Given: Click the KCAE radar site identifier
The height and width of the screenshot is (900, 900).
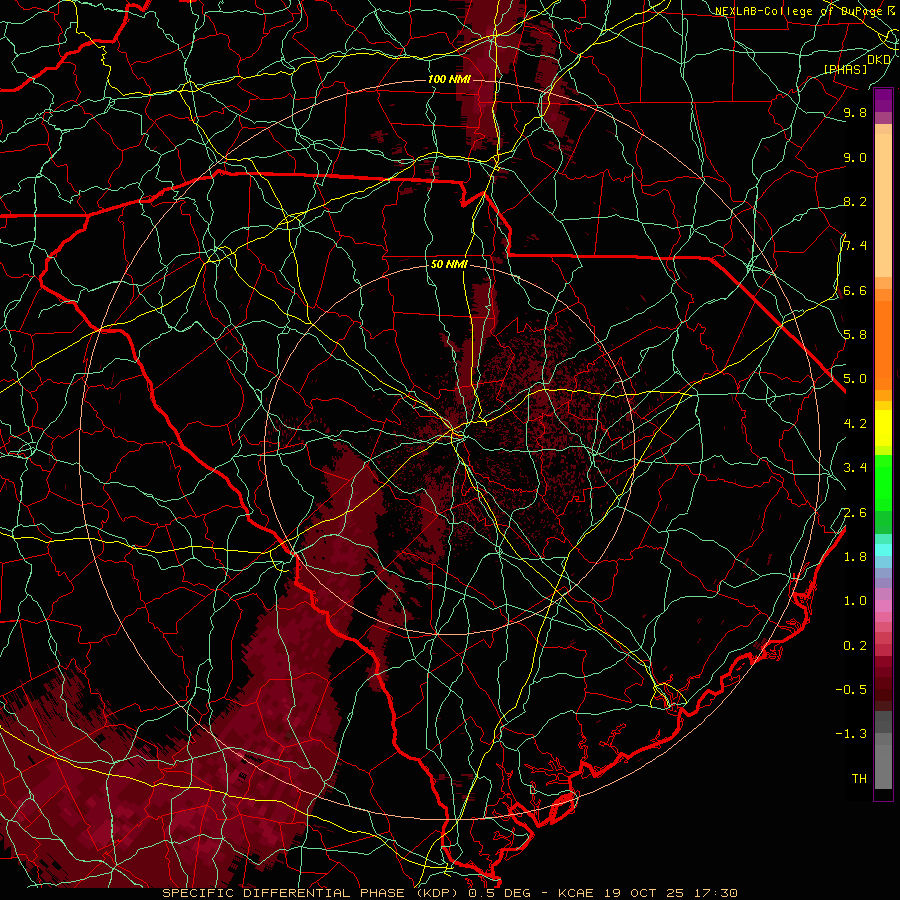Looking at the screenshot, I should pyautogui.click(x=575, y=893).
